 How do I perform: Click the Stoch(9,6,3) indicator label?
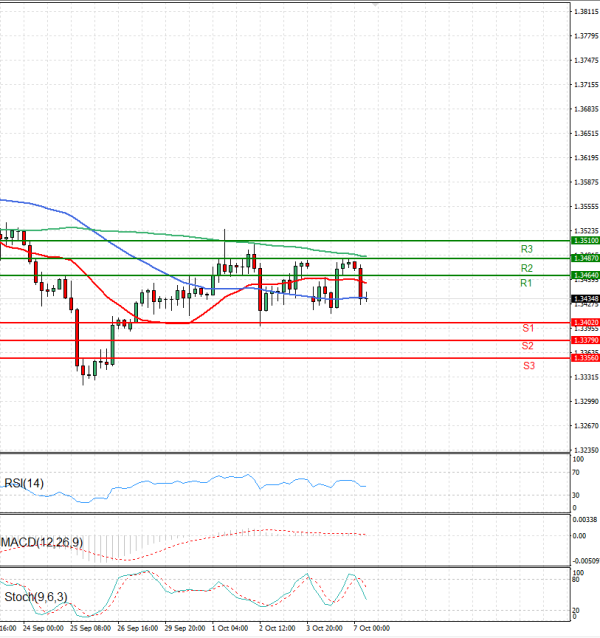35,597
